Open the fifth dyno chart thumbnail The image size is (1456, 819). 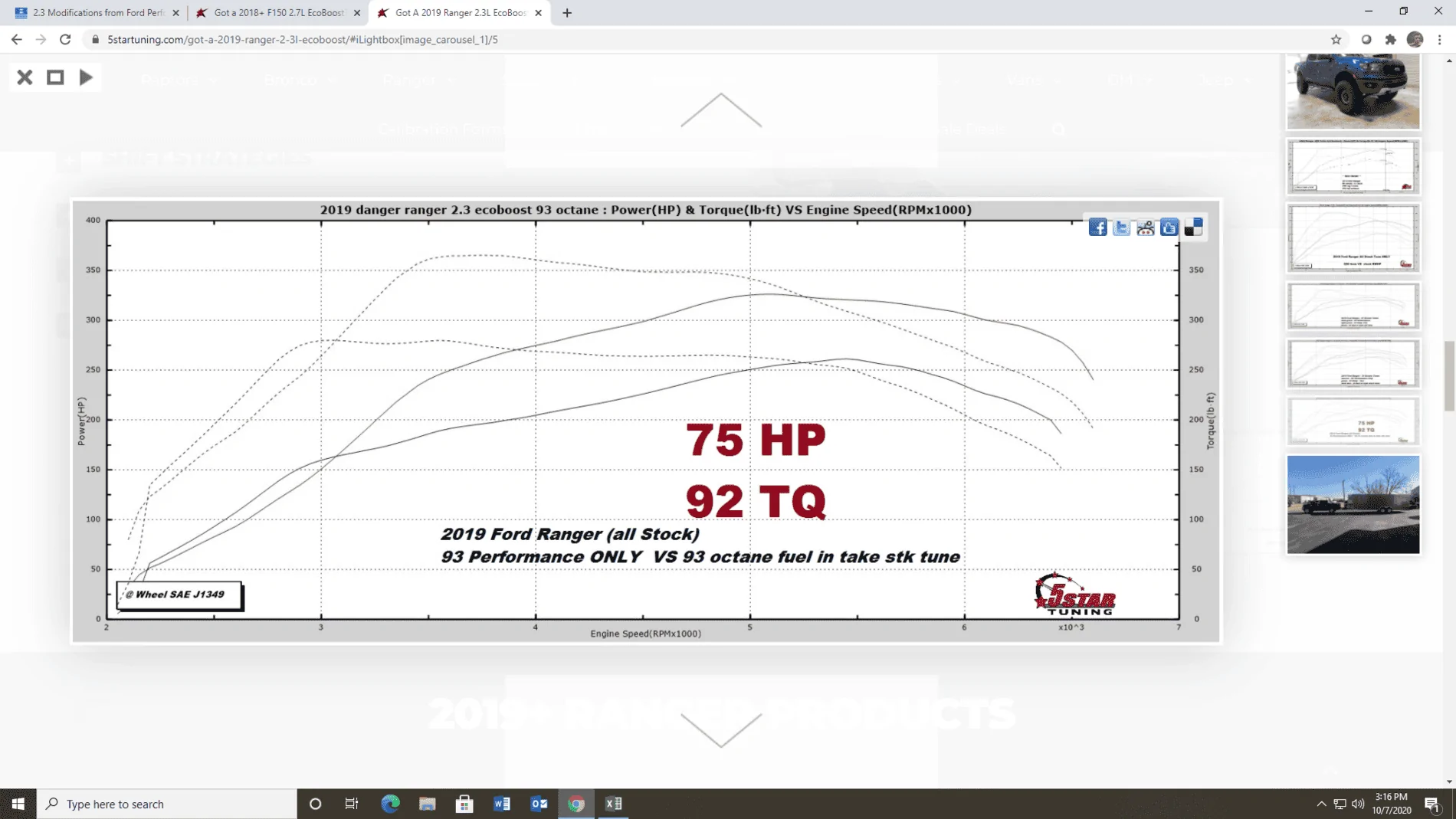[x=1353, y=364]
